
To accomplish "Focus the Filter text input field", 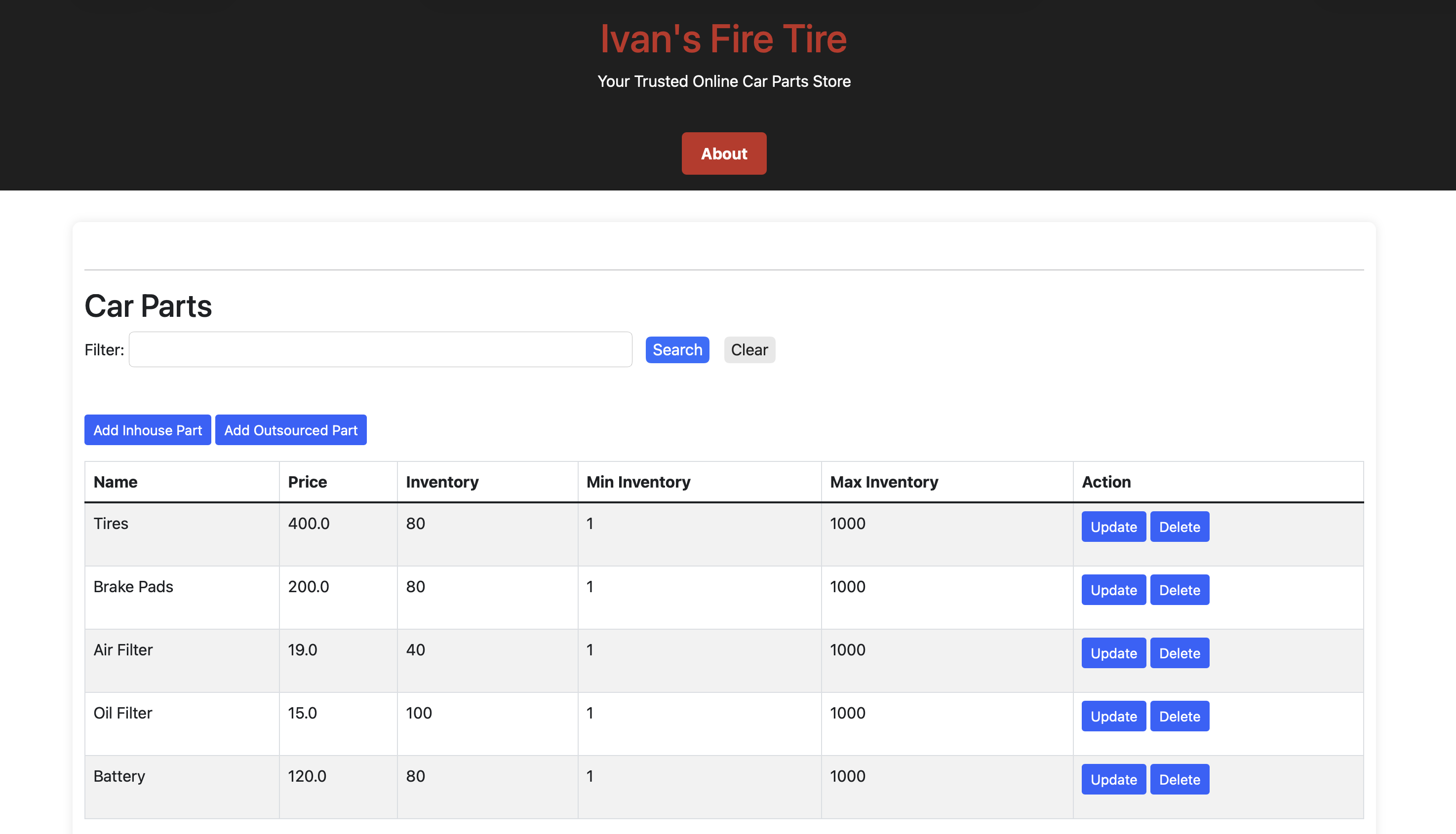I will 380,349.
